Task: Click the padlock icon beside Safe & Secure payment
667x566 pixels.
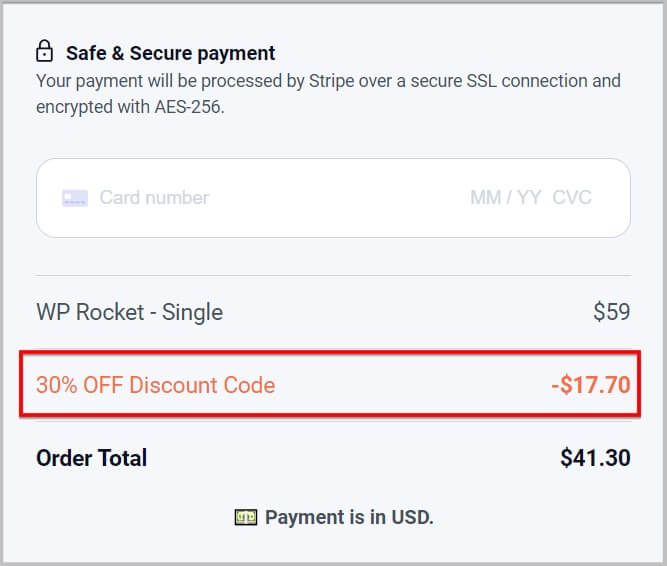Action: pyautogui.click(x=44, y=51)
